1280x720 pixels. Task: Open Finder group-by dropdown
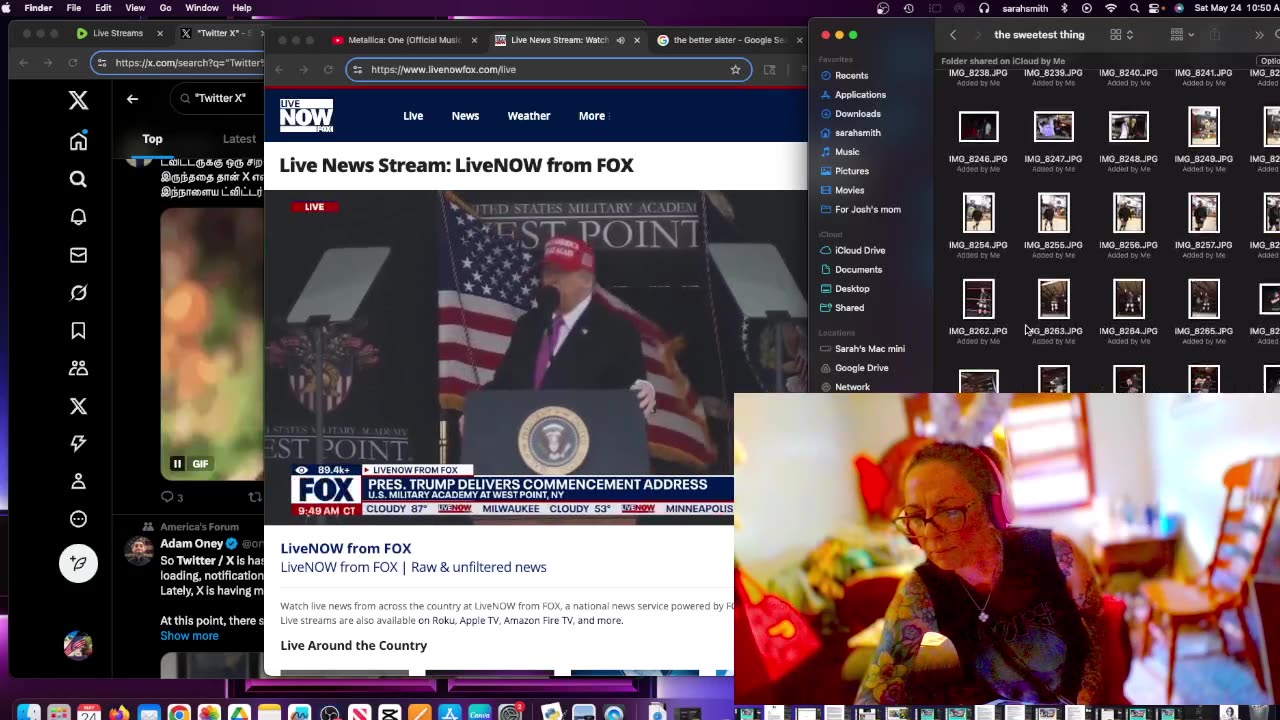1182,35
